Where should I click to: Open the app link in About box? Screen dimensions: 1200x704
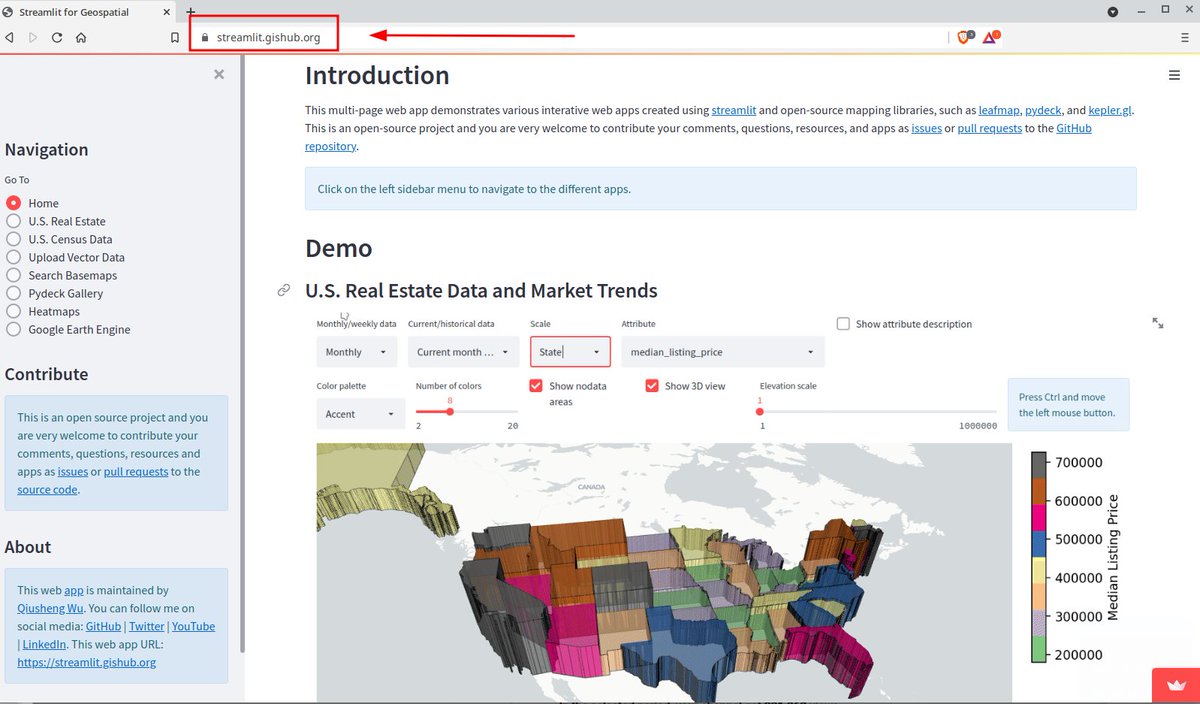click(x=73, y=590)
